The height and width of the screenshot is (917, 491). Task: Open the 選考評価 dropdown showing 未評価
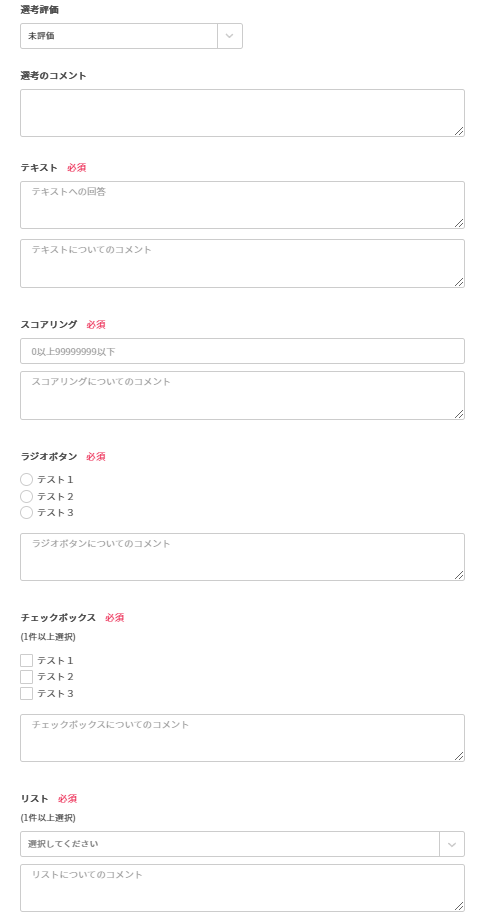point(131,36)
